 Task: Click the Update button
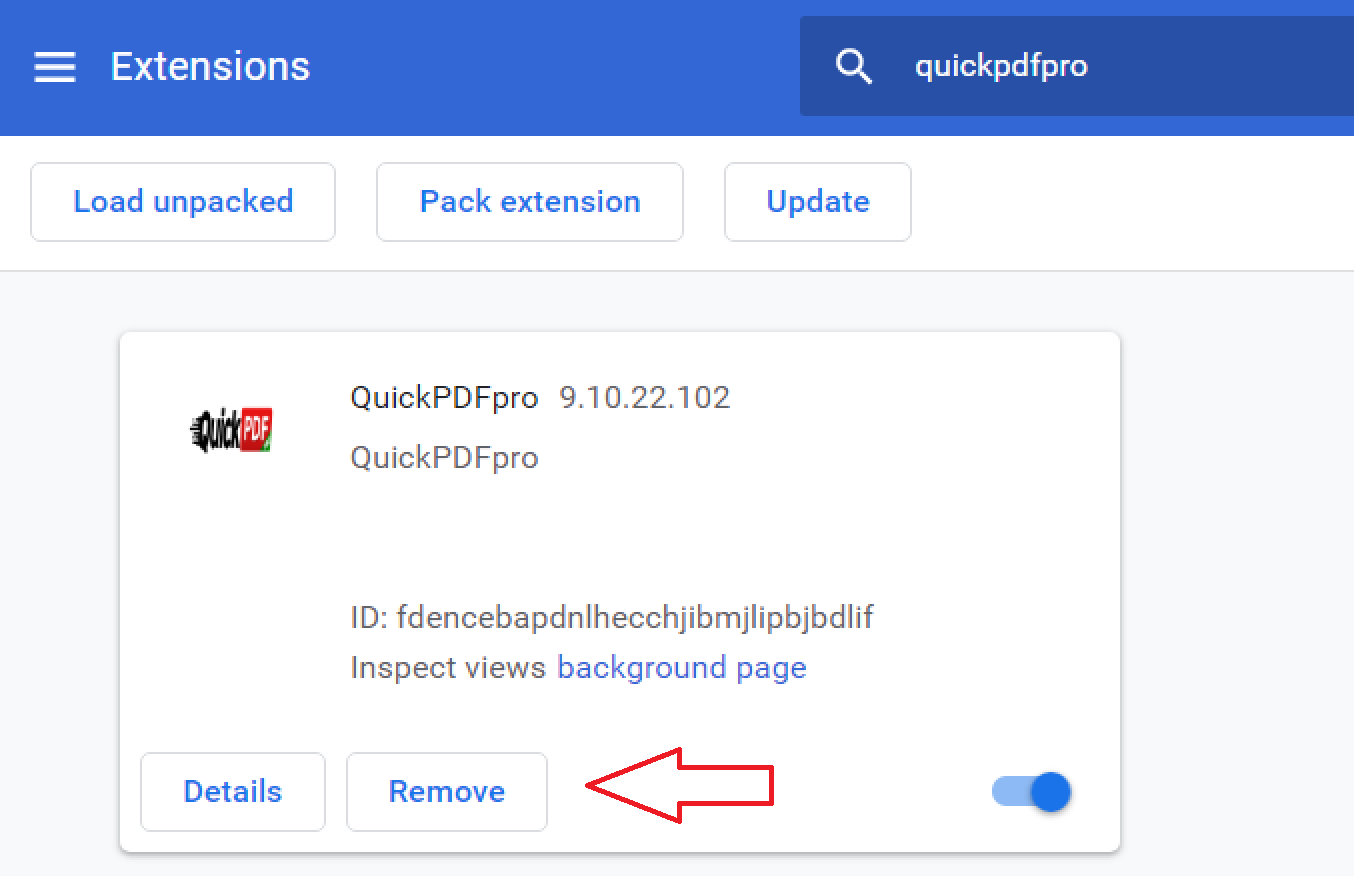[818, 202]
